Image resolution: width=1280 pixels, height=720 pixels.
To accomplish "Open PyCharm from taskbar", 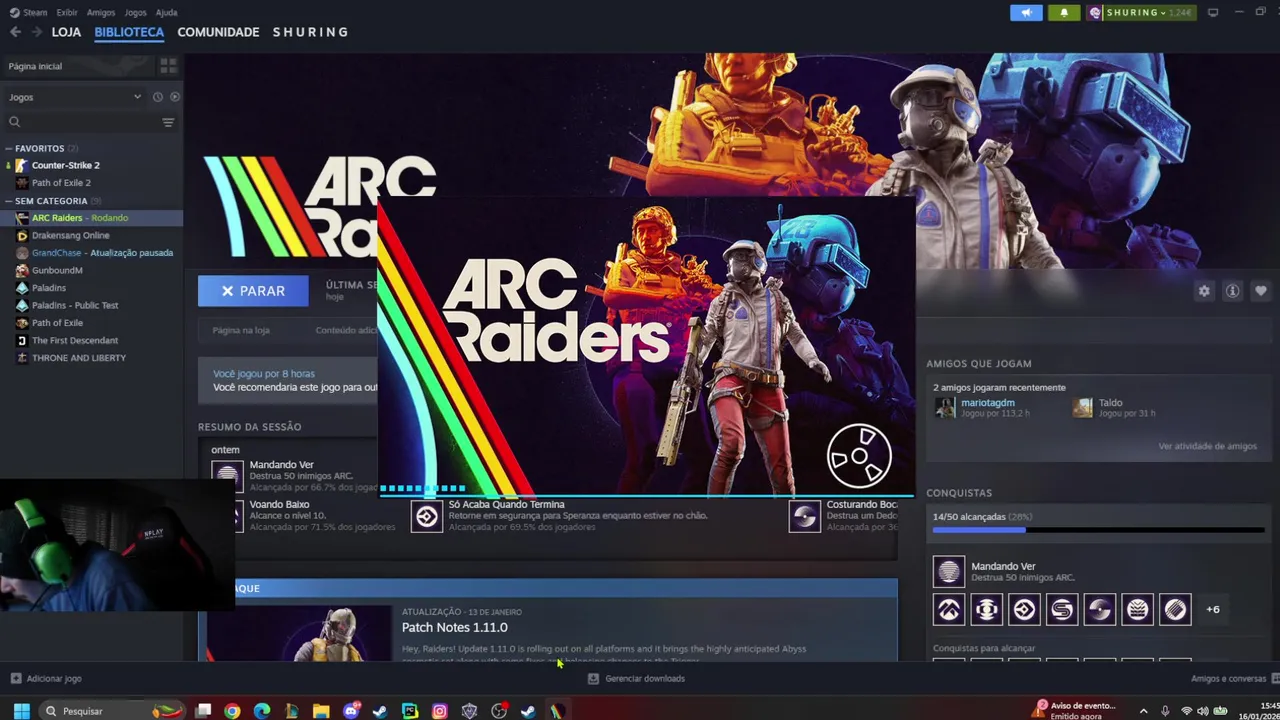I will 410,711.
